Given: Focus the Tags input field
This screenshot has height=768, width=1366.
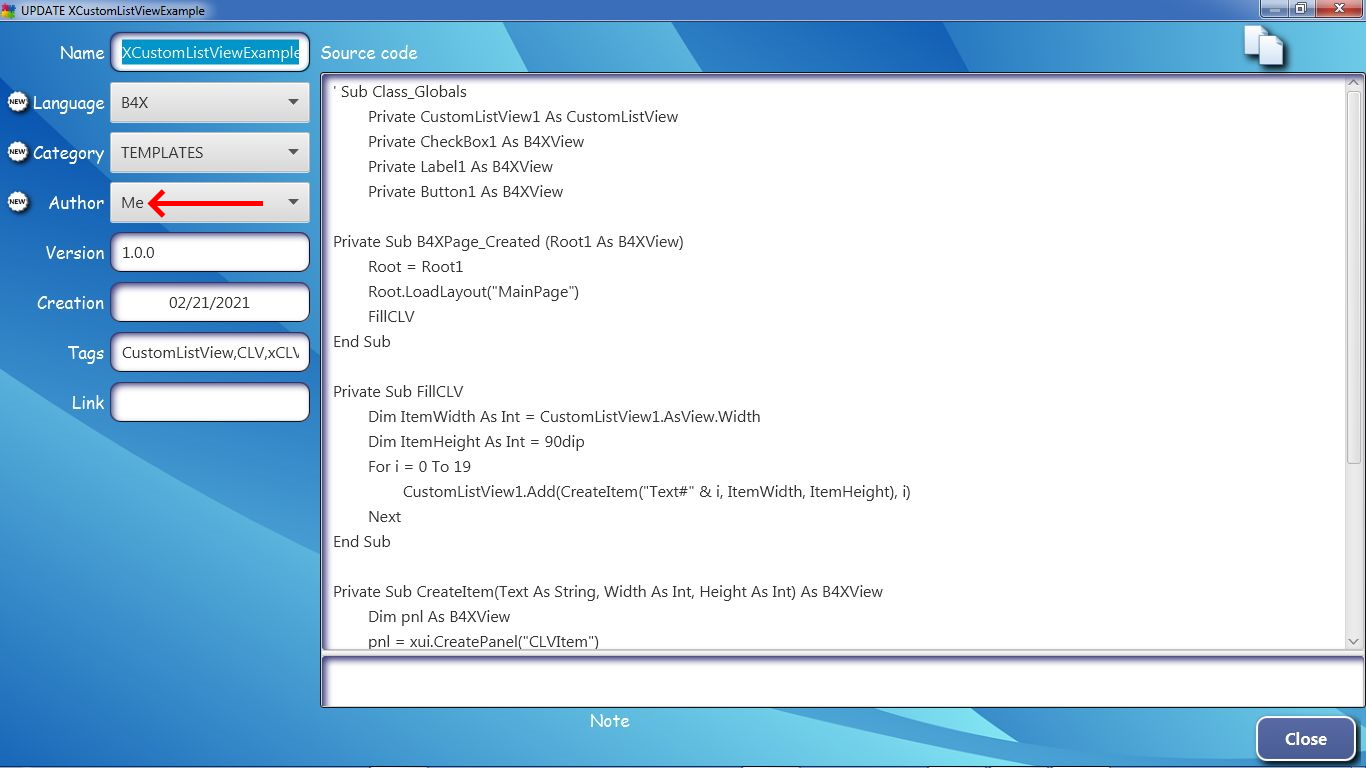Looking at the screenshot, I should [x=210, y=353].
